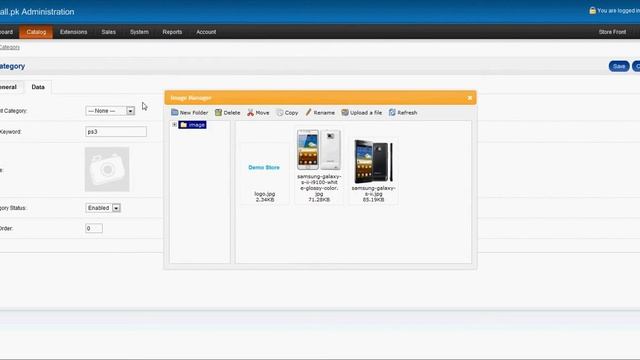This screenshot has width=640, height=360.
Task: Switch to the Data tab
Action: [38, 87]
